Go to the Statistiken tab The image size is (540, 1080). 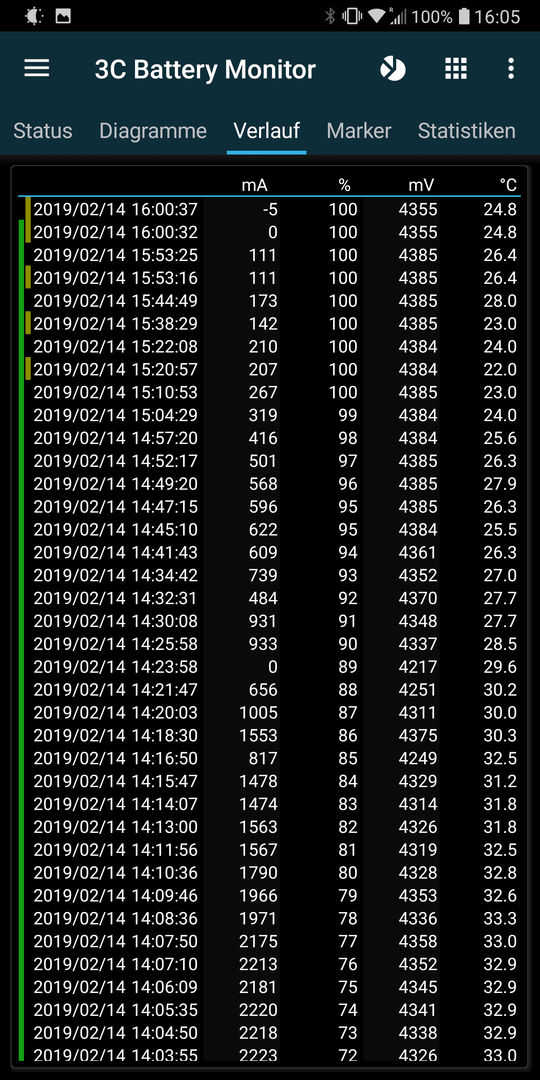click(x=466, y=131)
